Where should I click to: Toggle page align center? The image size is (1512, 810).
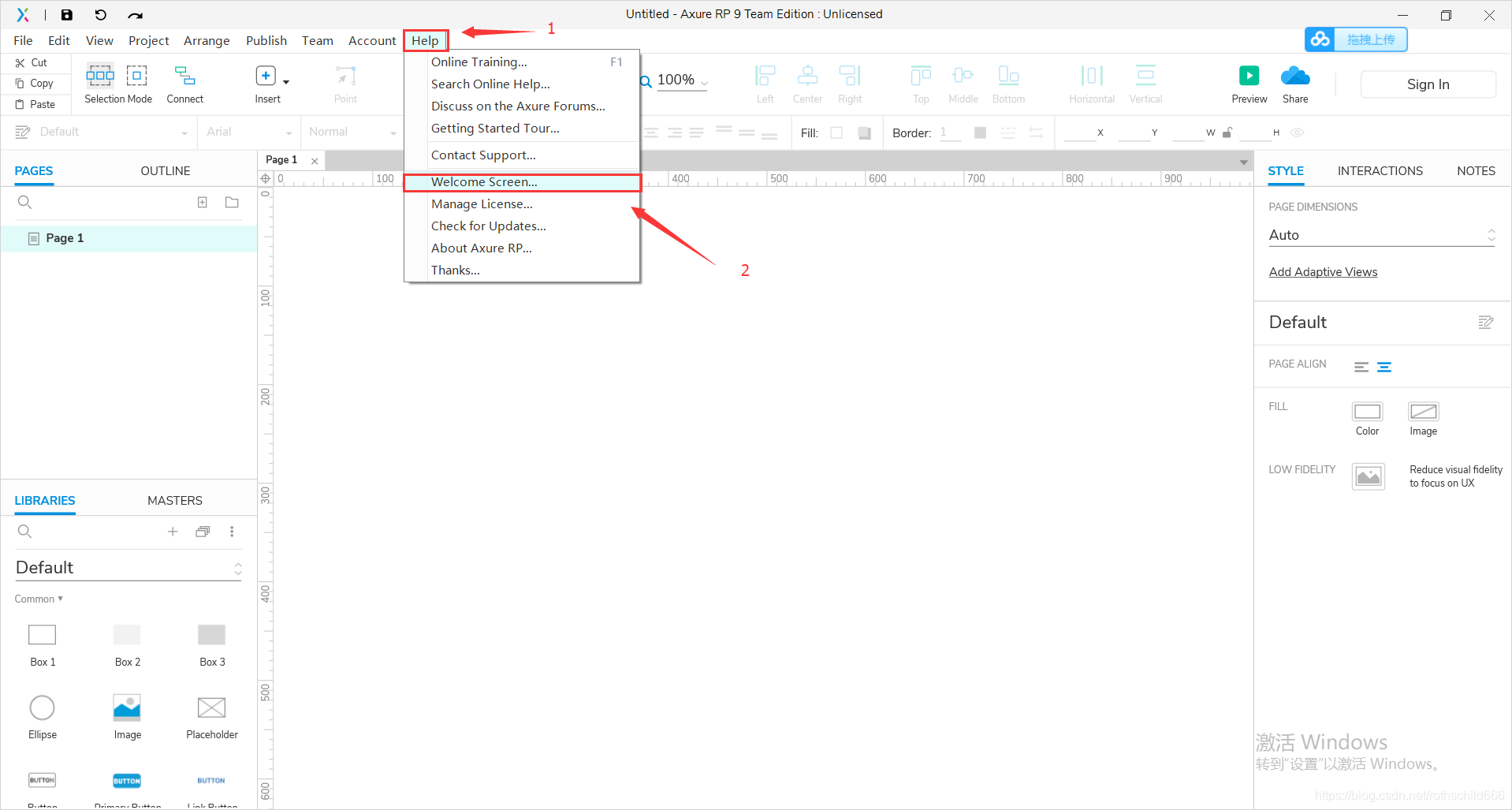tap(1384, 367)
